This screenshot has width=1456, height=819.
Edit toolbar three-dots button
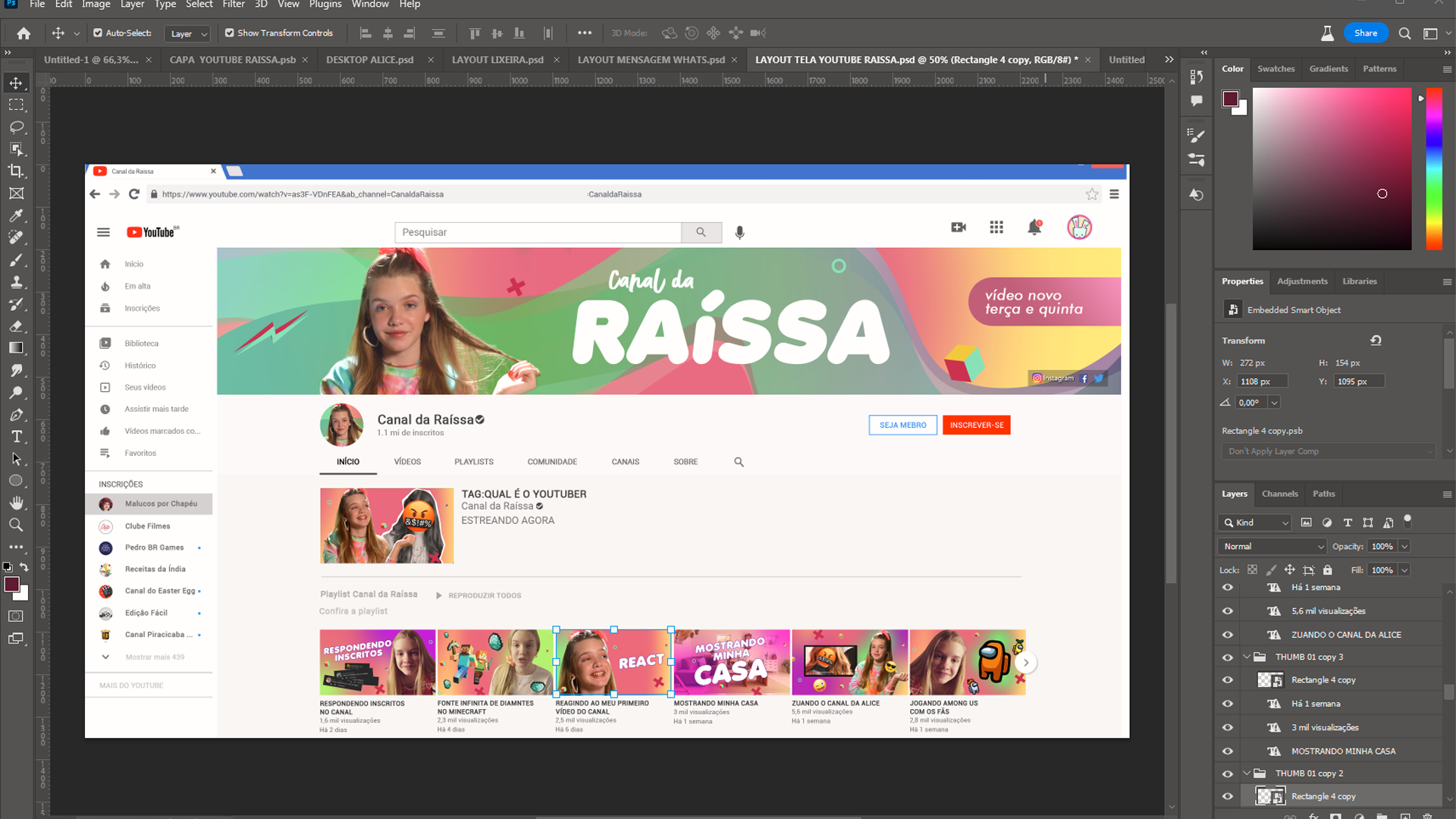point(16,547)
